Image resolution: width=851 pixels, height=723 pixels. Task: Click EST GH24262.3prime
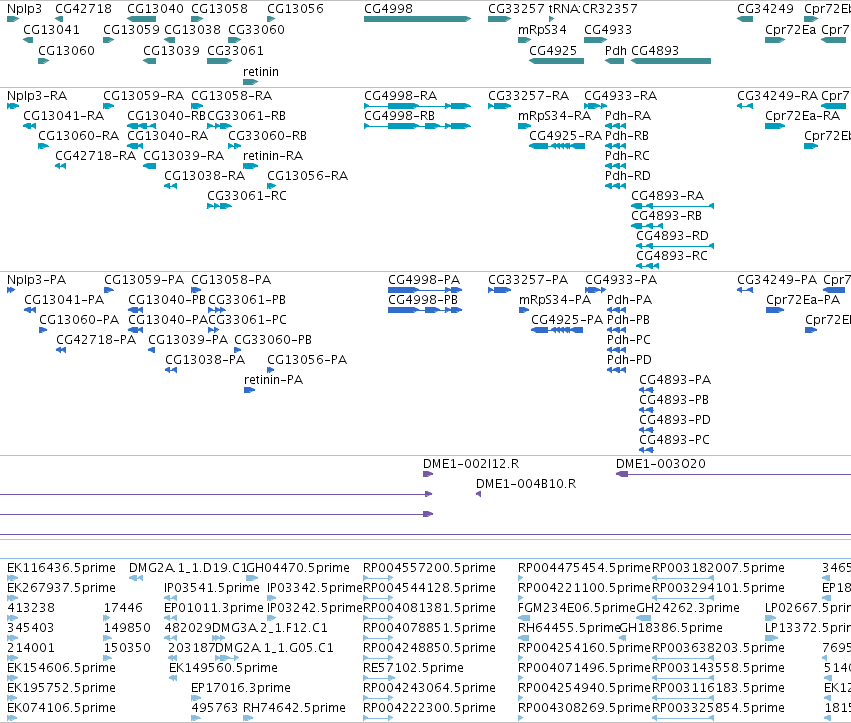pos(688,607)
